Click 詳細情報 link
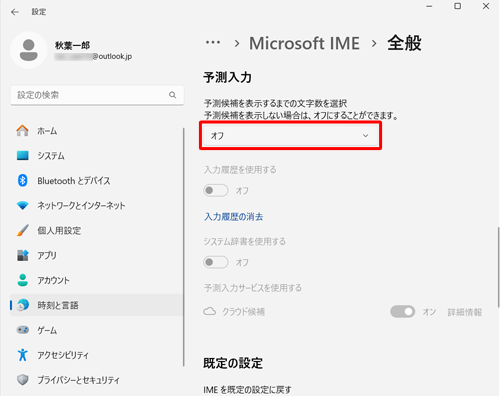This screenshot has height=396, width=500. (x=465, y=312)
